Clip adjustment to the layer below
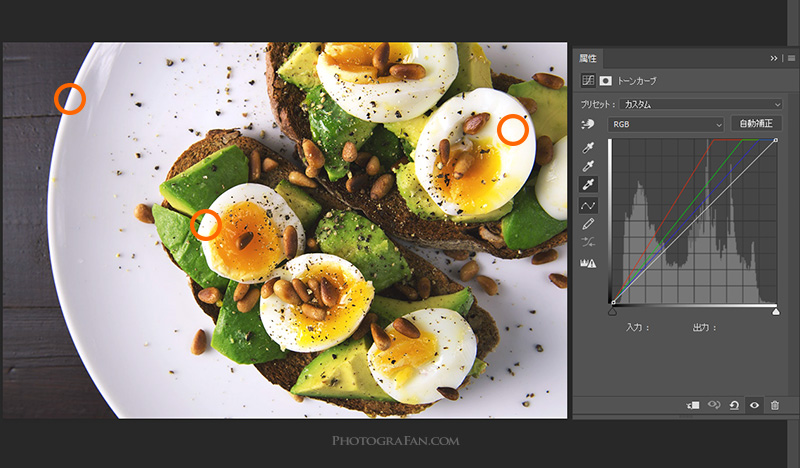Screen dimensions: 800x468 (x=693, y=405)
